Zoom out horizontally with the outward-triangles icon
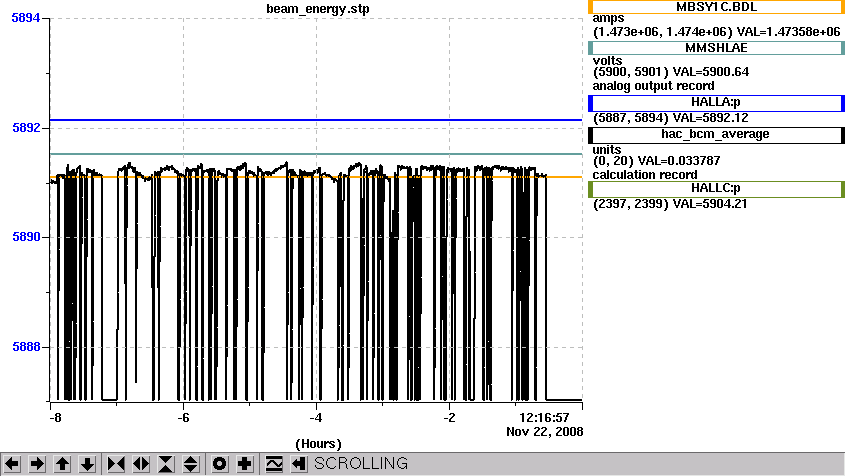The height and width of the screenshot is (476, 845). pyautogui.click(x=141, y=464)
